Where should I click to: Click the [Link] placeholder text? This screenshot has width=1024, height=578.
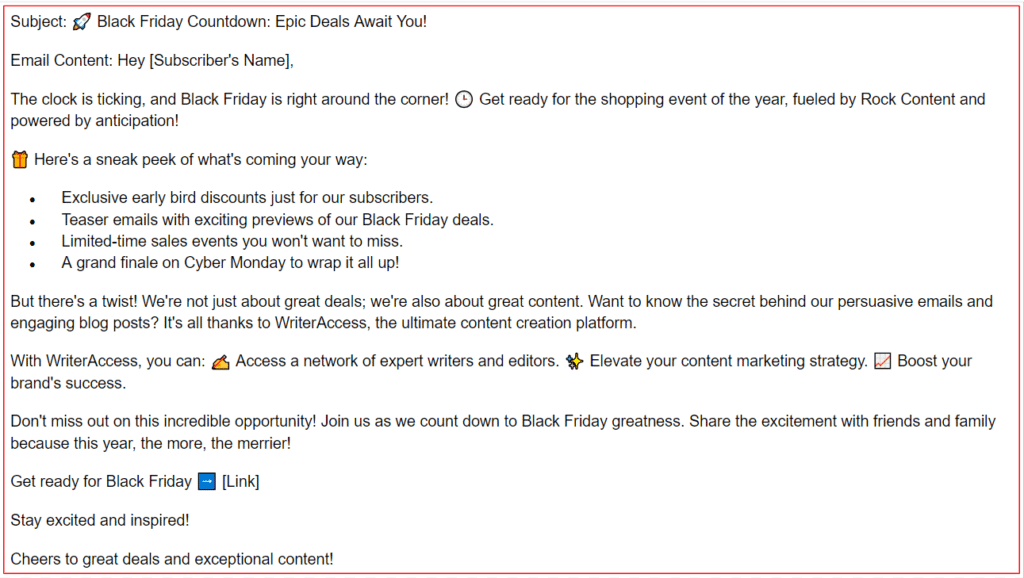240,482
